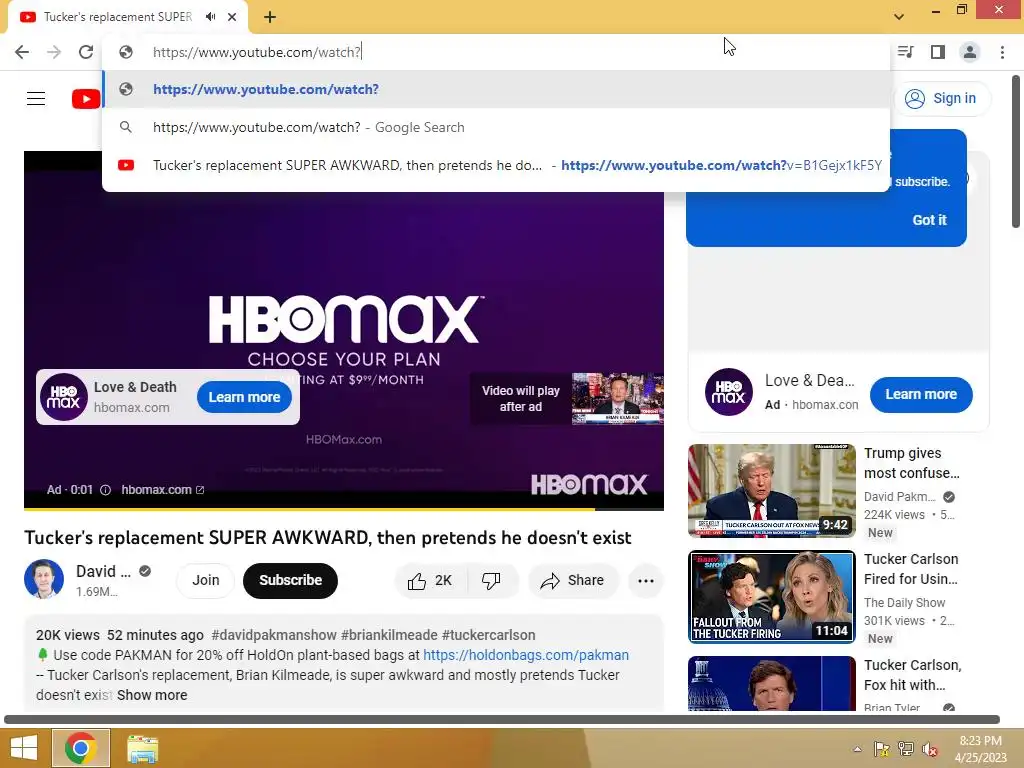1024x768 pixels.
Task: Click the Join button
Action: click(205, 580)
